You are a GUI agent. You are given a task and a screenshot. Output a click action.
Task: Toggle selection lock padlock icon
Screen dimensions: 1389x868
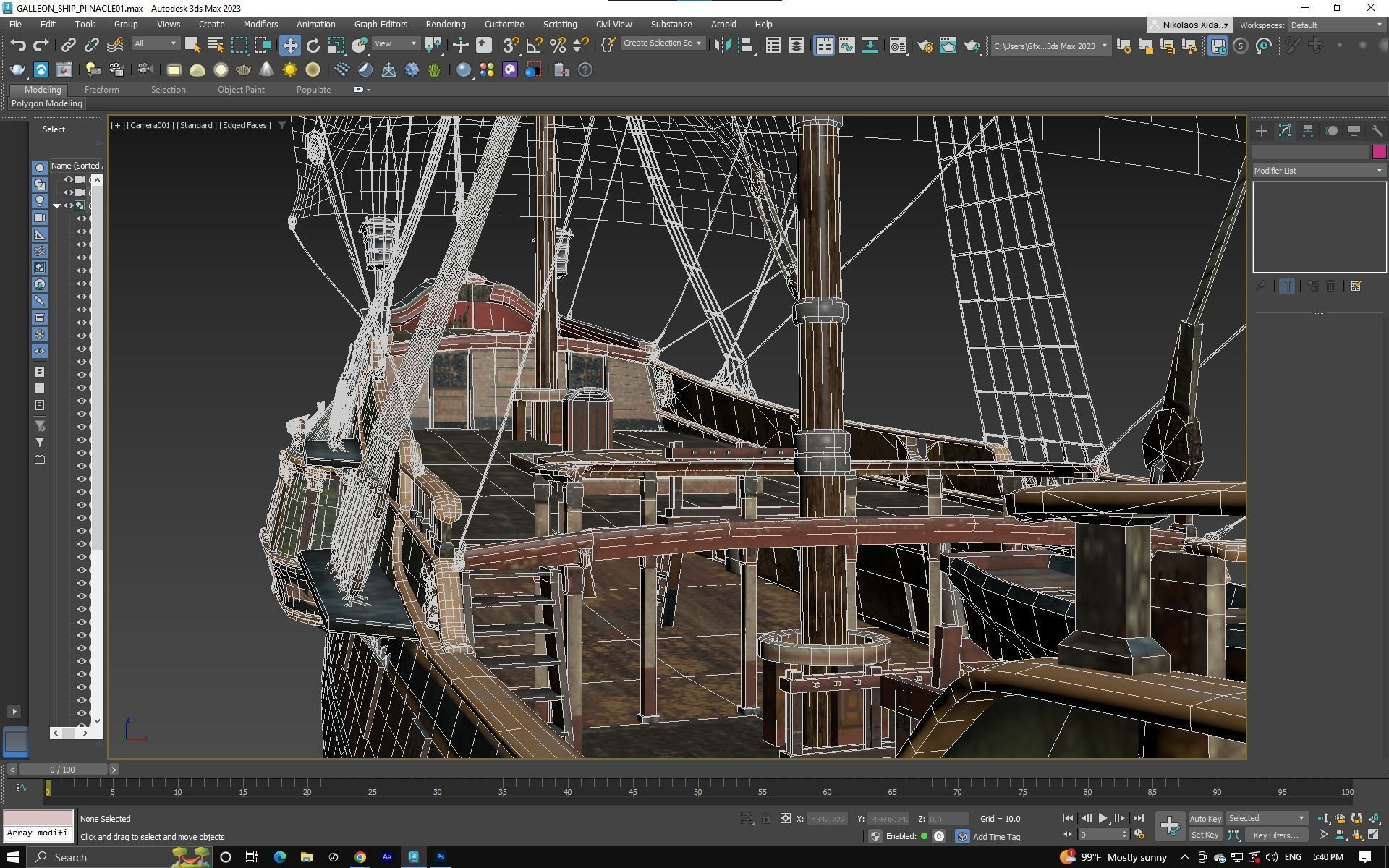765,819
